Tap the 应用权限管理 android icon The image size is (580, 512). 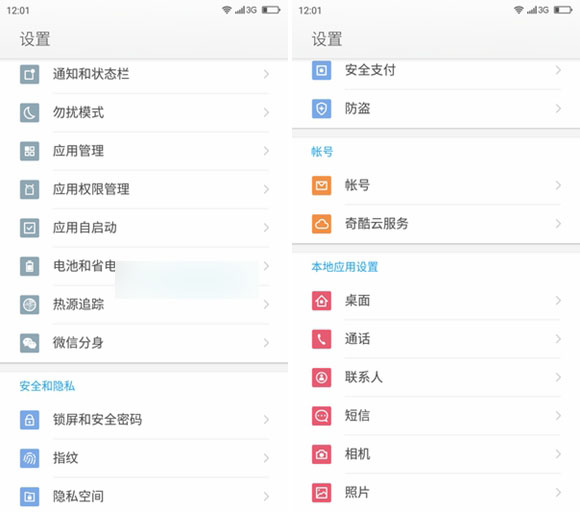30,189
